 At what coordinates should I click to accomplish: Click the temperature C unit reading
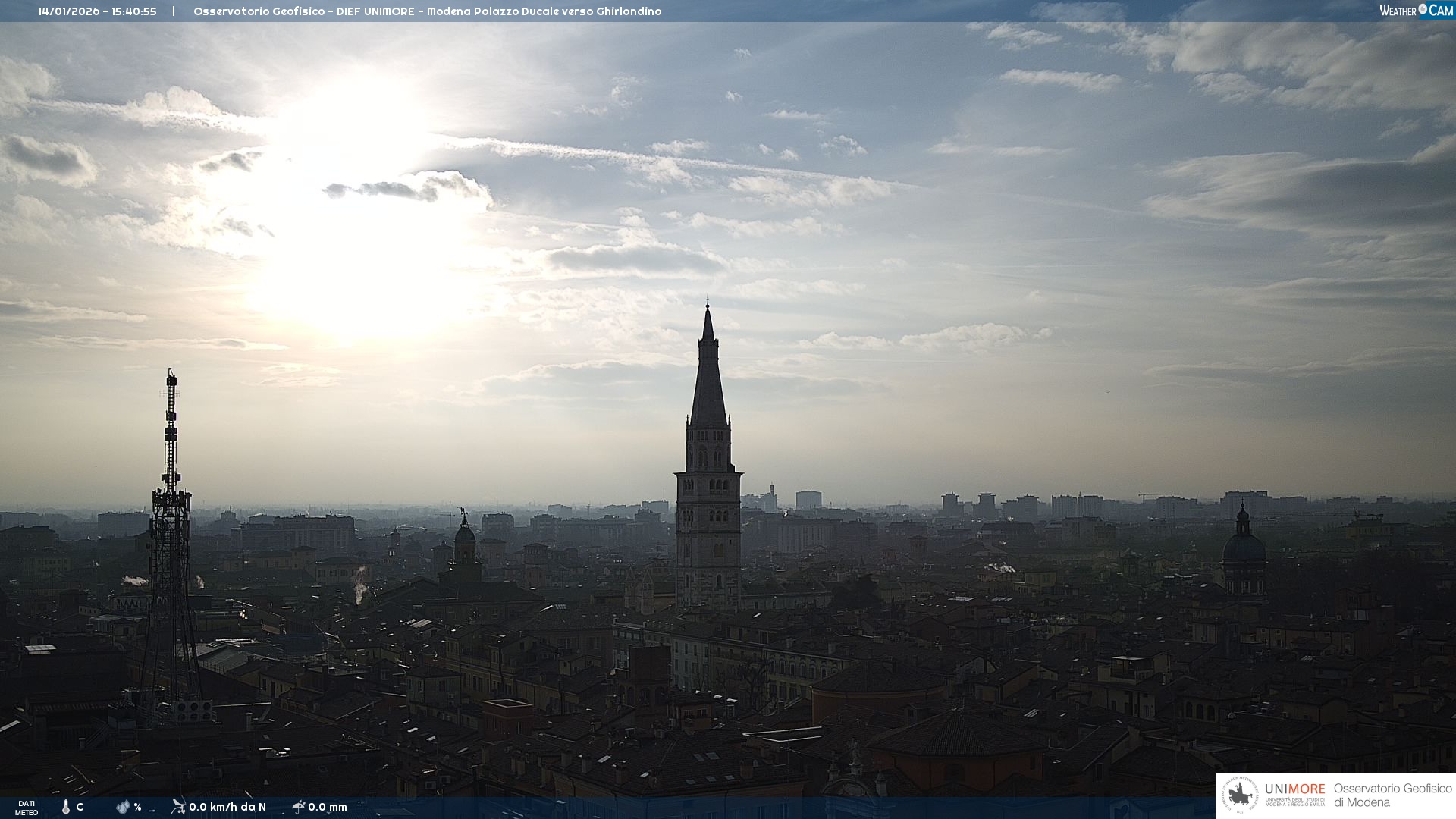(x=80, y=807)
